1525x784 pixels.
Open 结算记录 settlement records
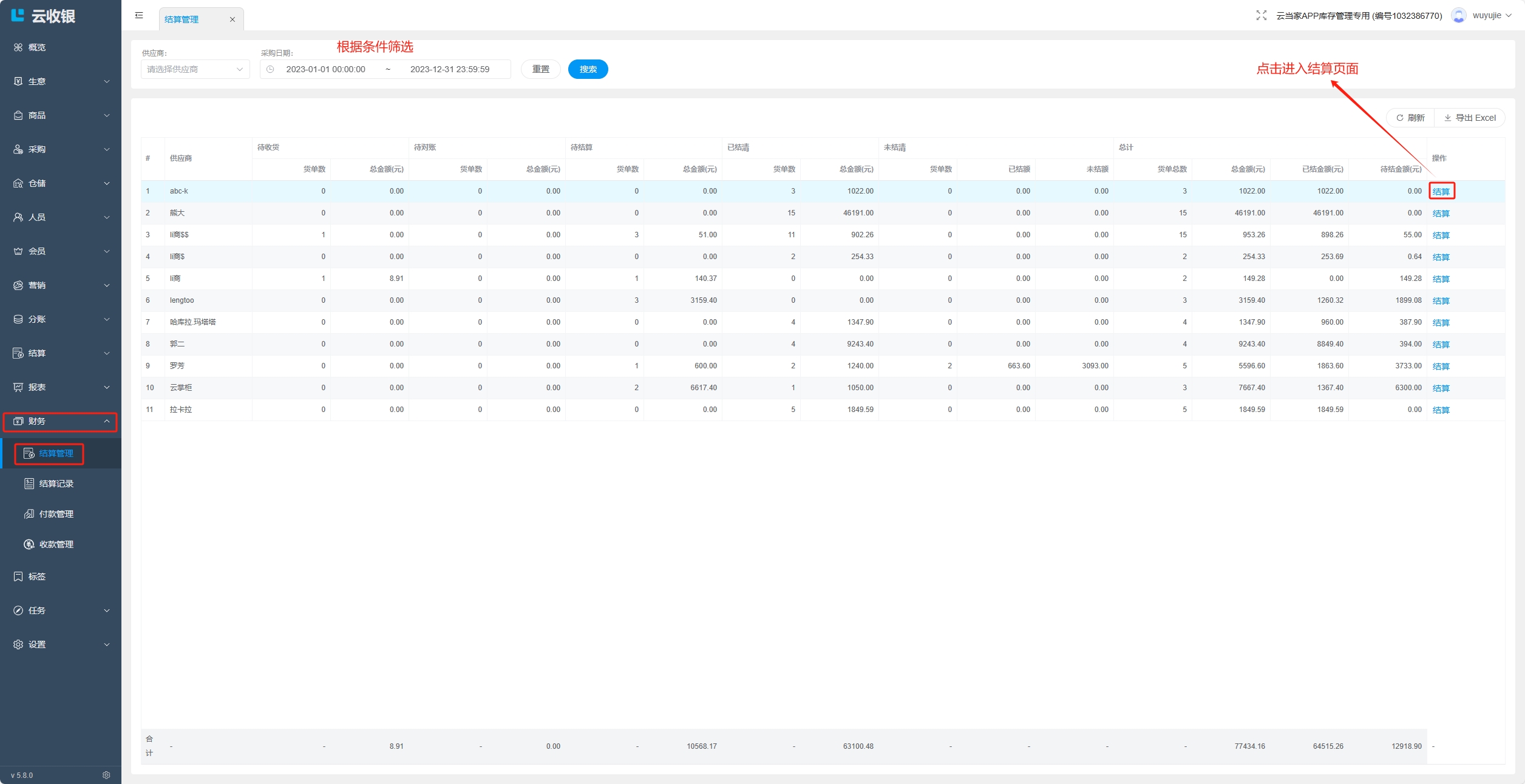tap(56, 484)
